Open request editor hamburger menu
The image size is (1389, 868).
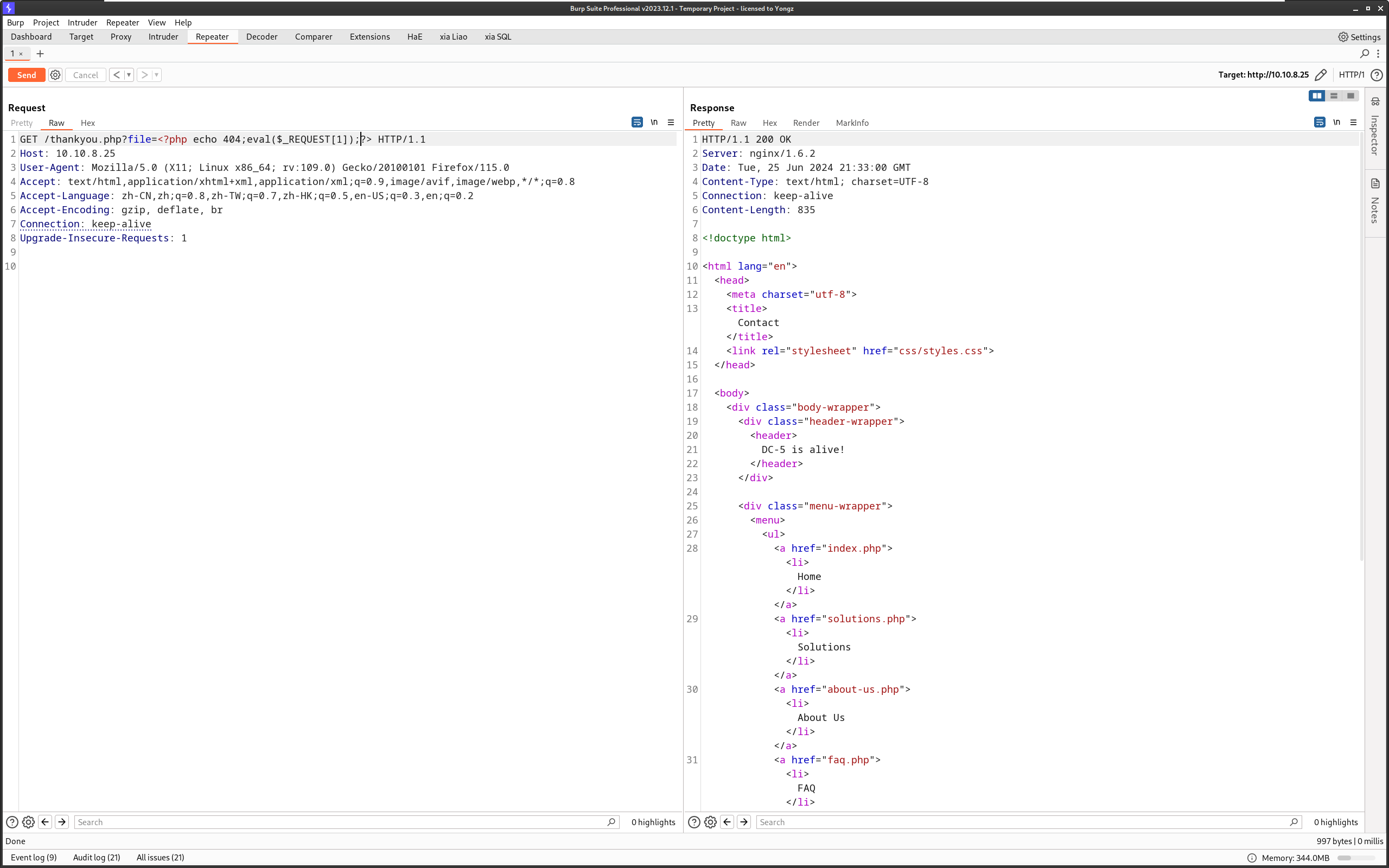671,122
